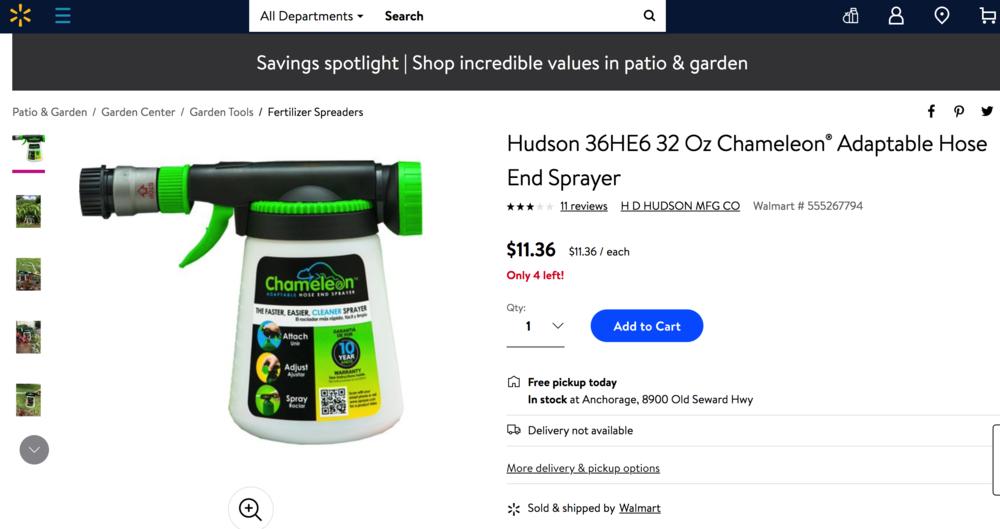Open the hamburger menu icon
The height and width of the screenshot is (529, 1000).
click(x=62, y=16)
